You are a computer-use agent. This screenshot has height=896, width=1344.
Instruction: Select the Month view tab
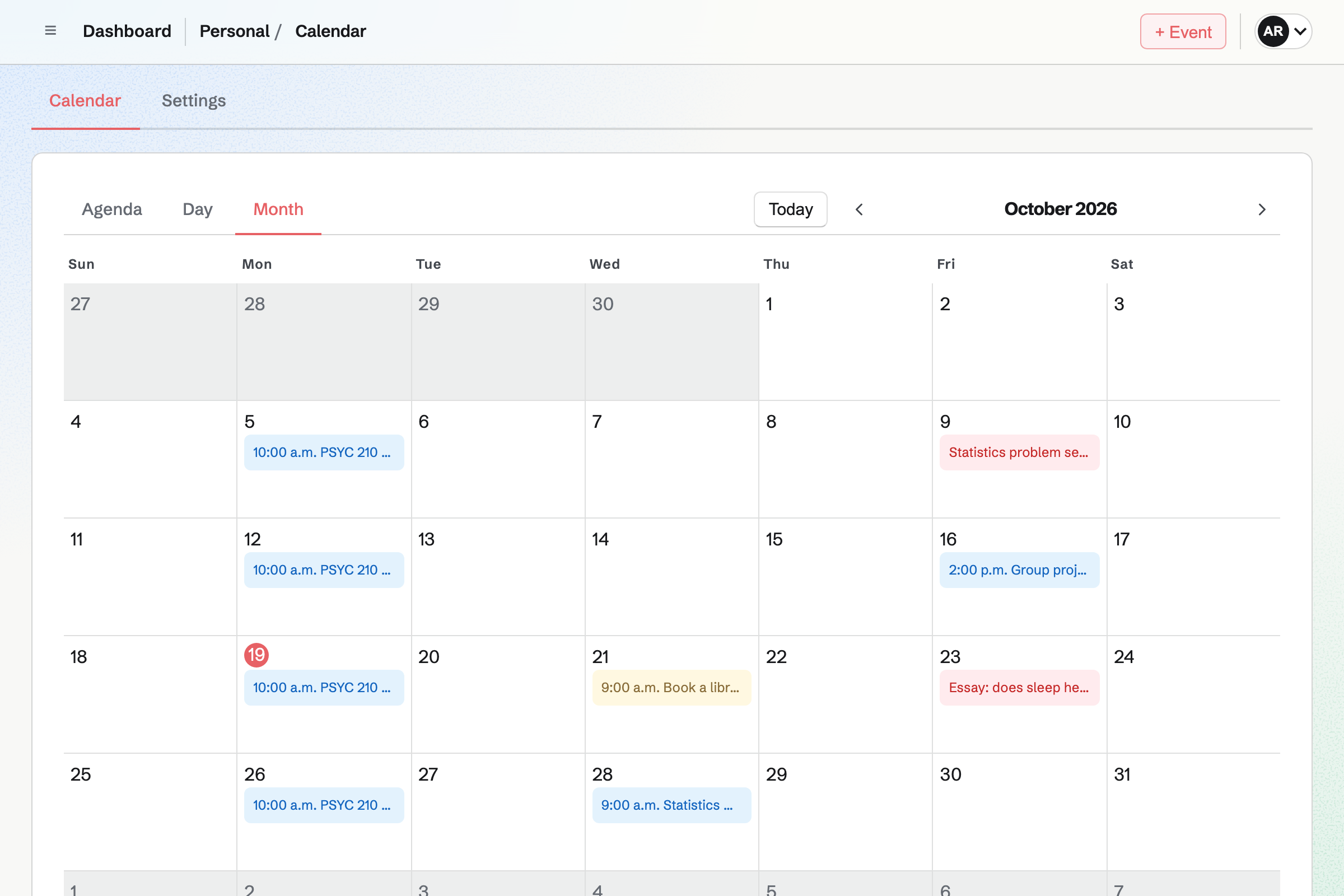pos(278,209)
